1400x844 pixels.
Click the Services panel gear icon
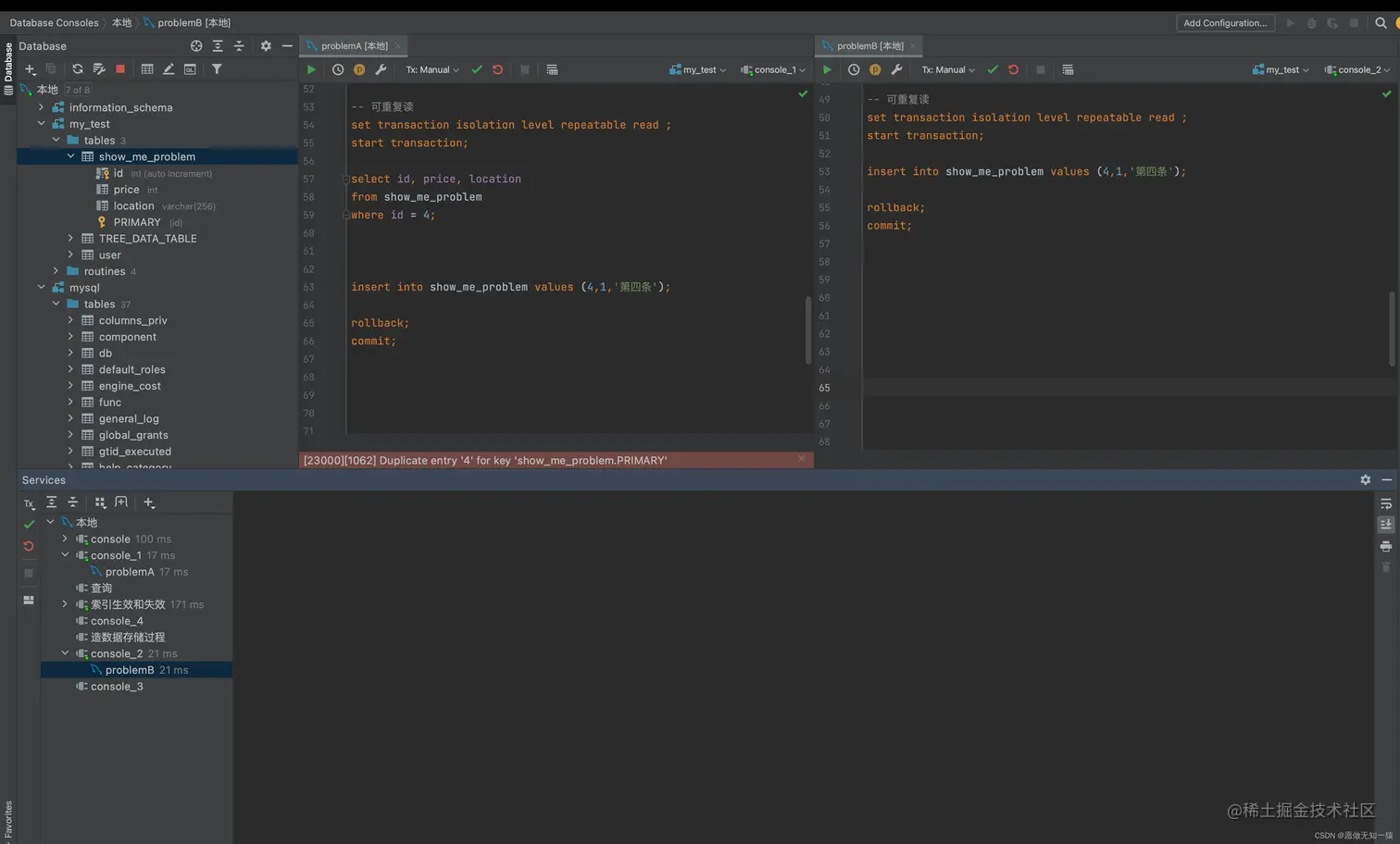[1365, 480]
